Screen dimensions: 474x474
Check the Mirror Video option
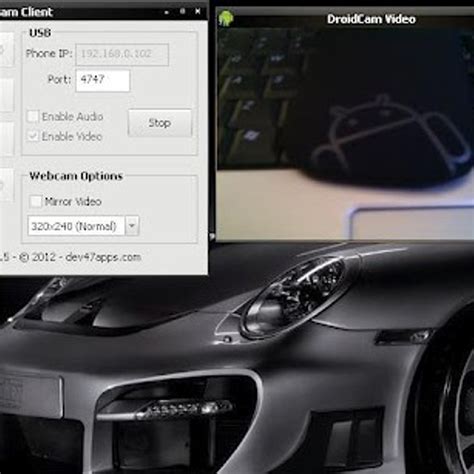[35, 201]
